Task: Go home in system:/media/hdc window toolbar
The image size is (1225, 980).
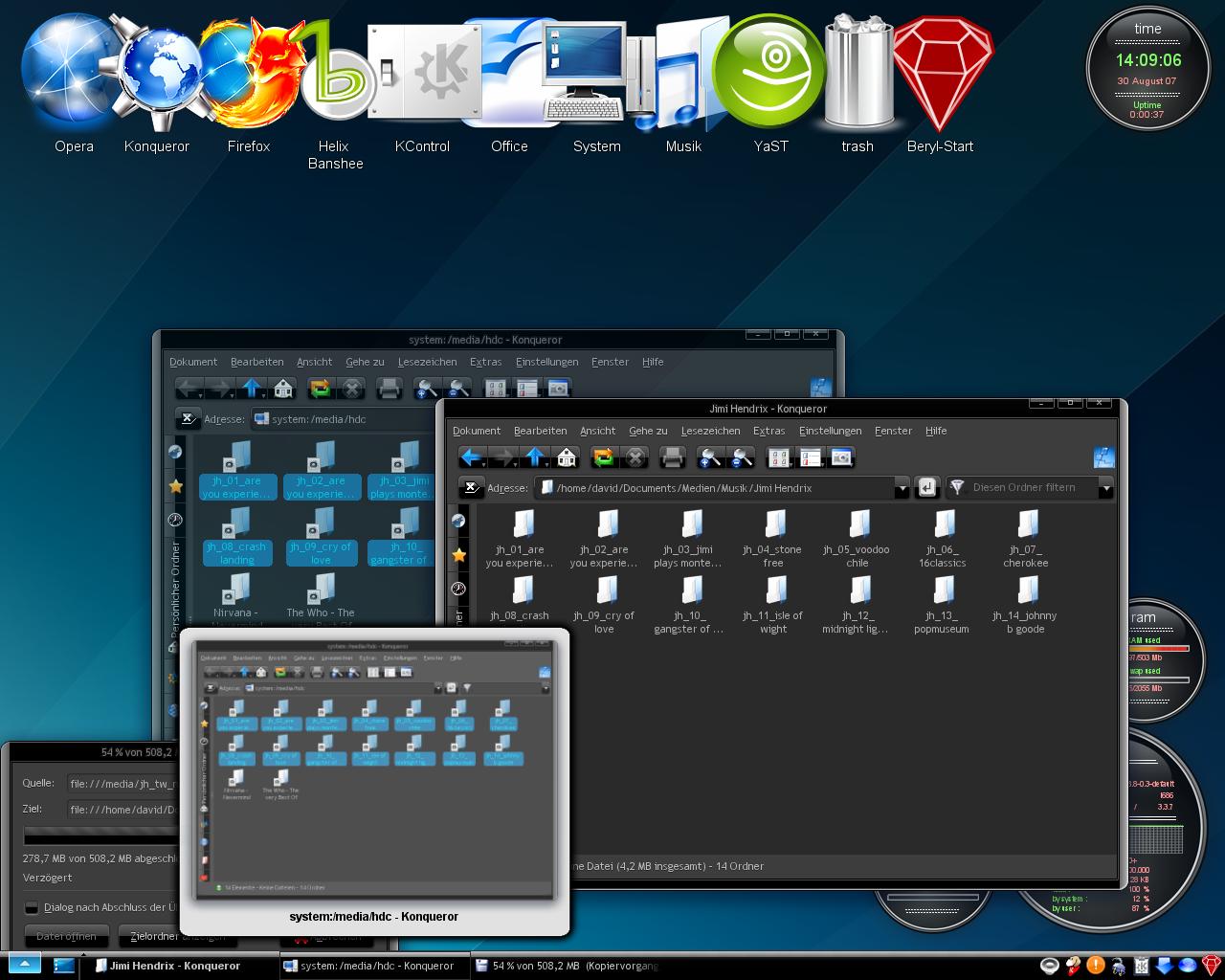Action: coord(283,389)
